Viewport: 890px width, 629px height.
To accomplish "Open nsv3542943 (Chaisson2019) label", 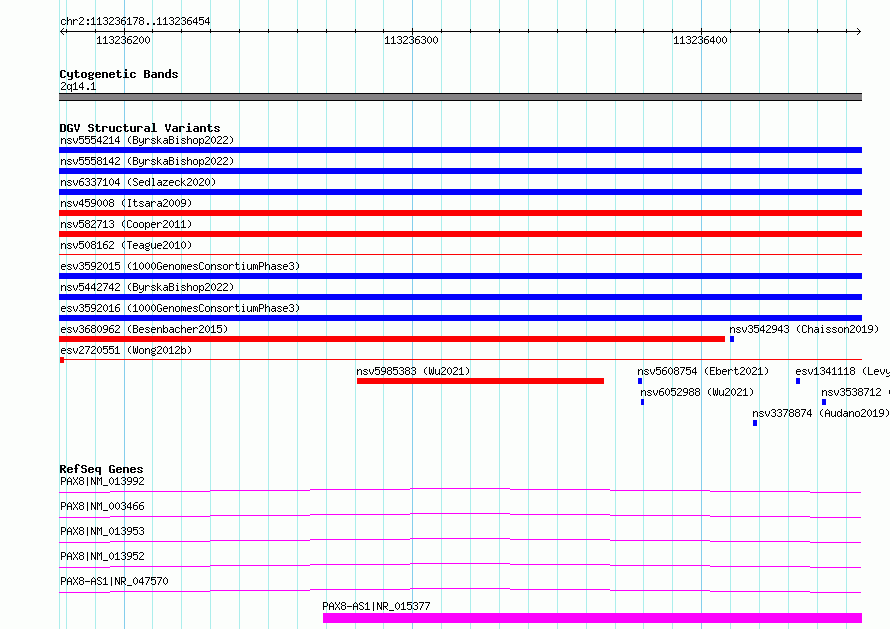I will point(804,329).
